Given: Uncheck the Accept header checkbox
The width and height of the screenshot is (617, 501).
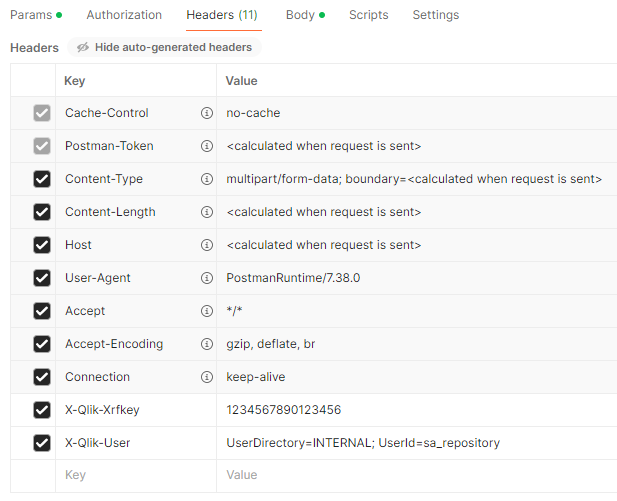Looking at the screenshot, I should click(x=42, y=311).
